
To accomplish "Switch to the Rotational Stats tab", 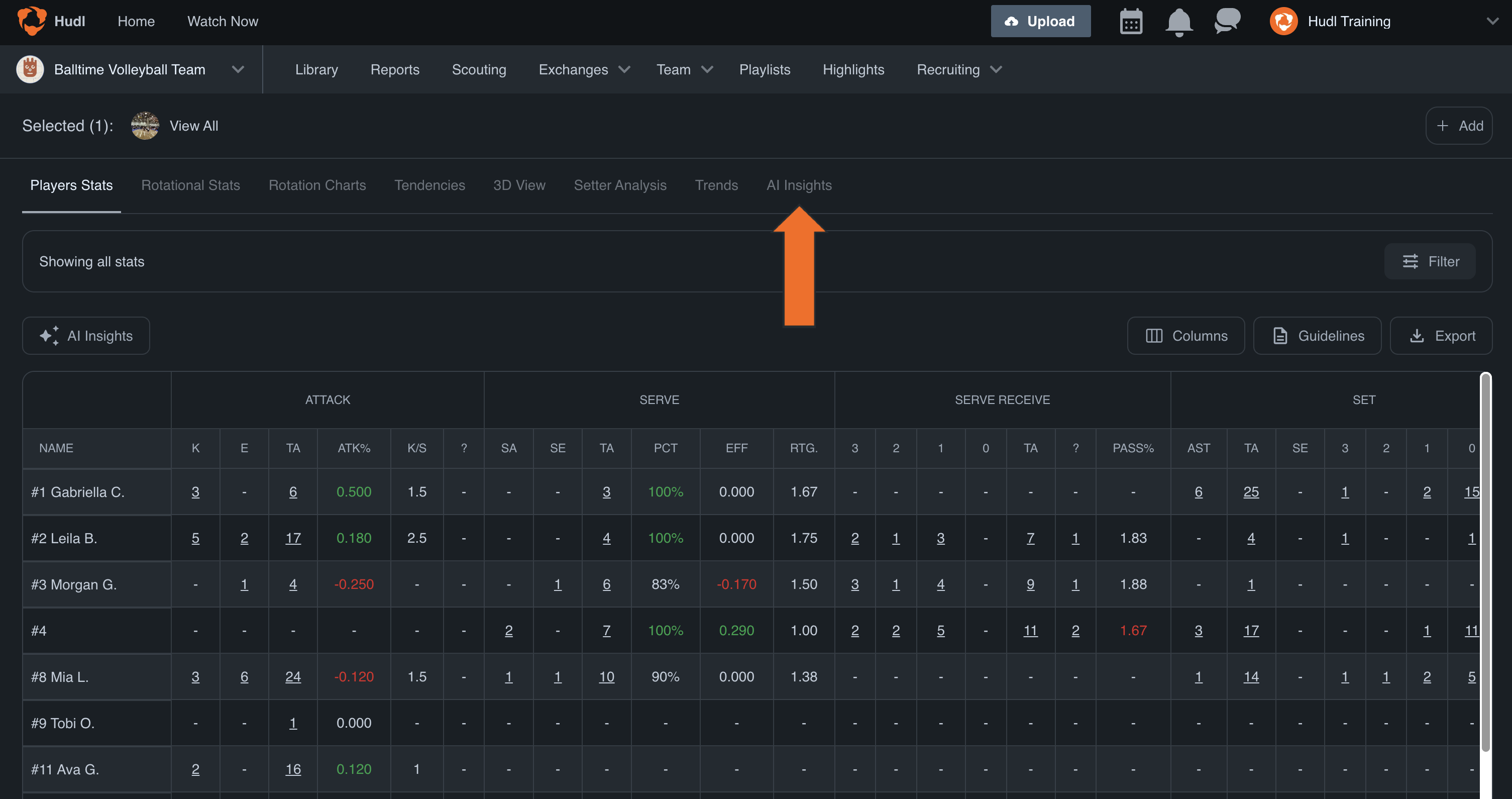I will [x=190, y=185].
